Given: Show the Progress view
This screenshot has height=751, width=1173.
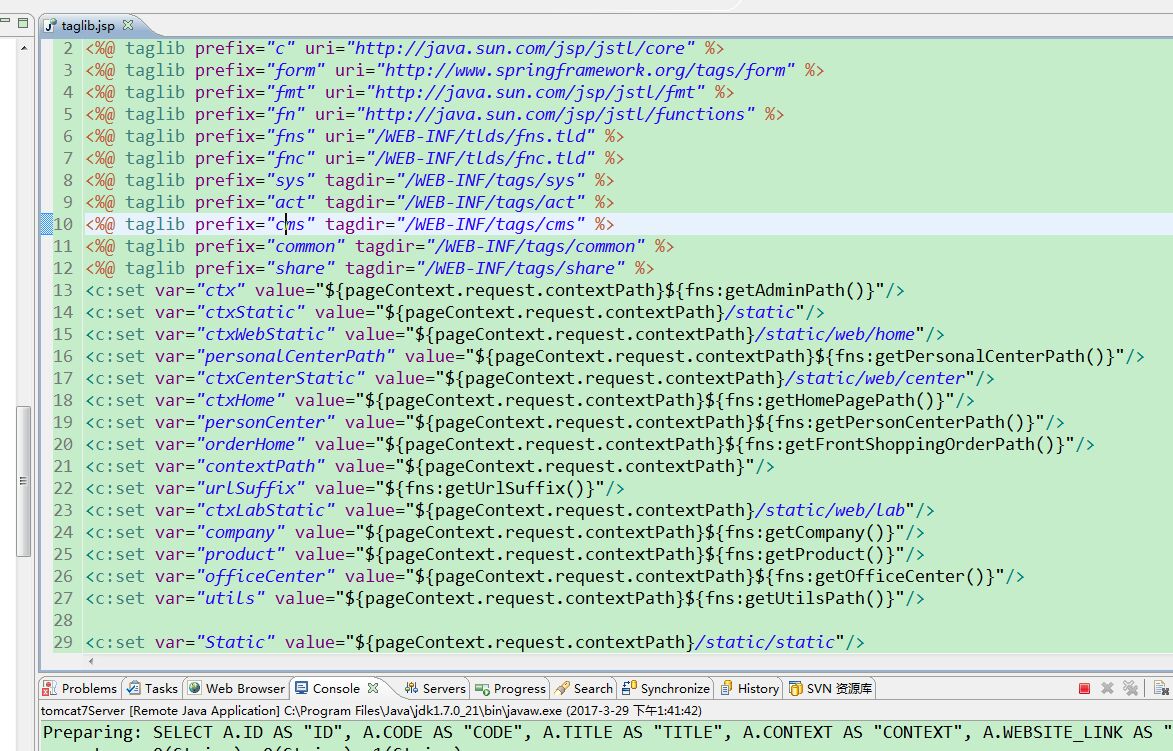Looking at the screenshot, I should click(510, 688).
